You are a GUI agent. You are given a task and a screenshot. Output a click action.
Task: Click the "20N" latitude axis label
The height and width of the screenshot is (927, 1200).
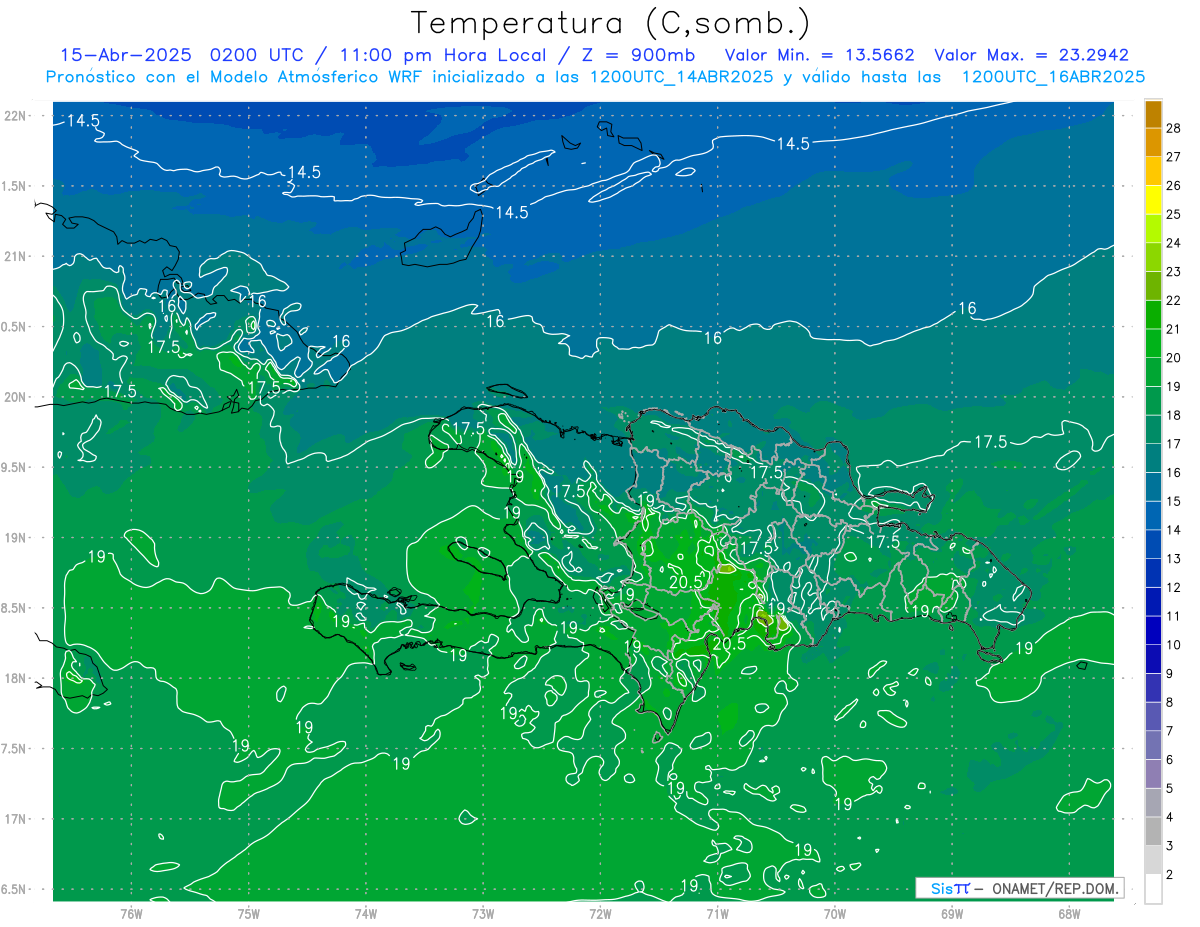tap(14, 397)
